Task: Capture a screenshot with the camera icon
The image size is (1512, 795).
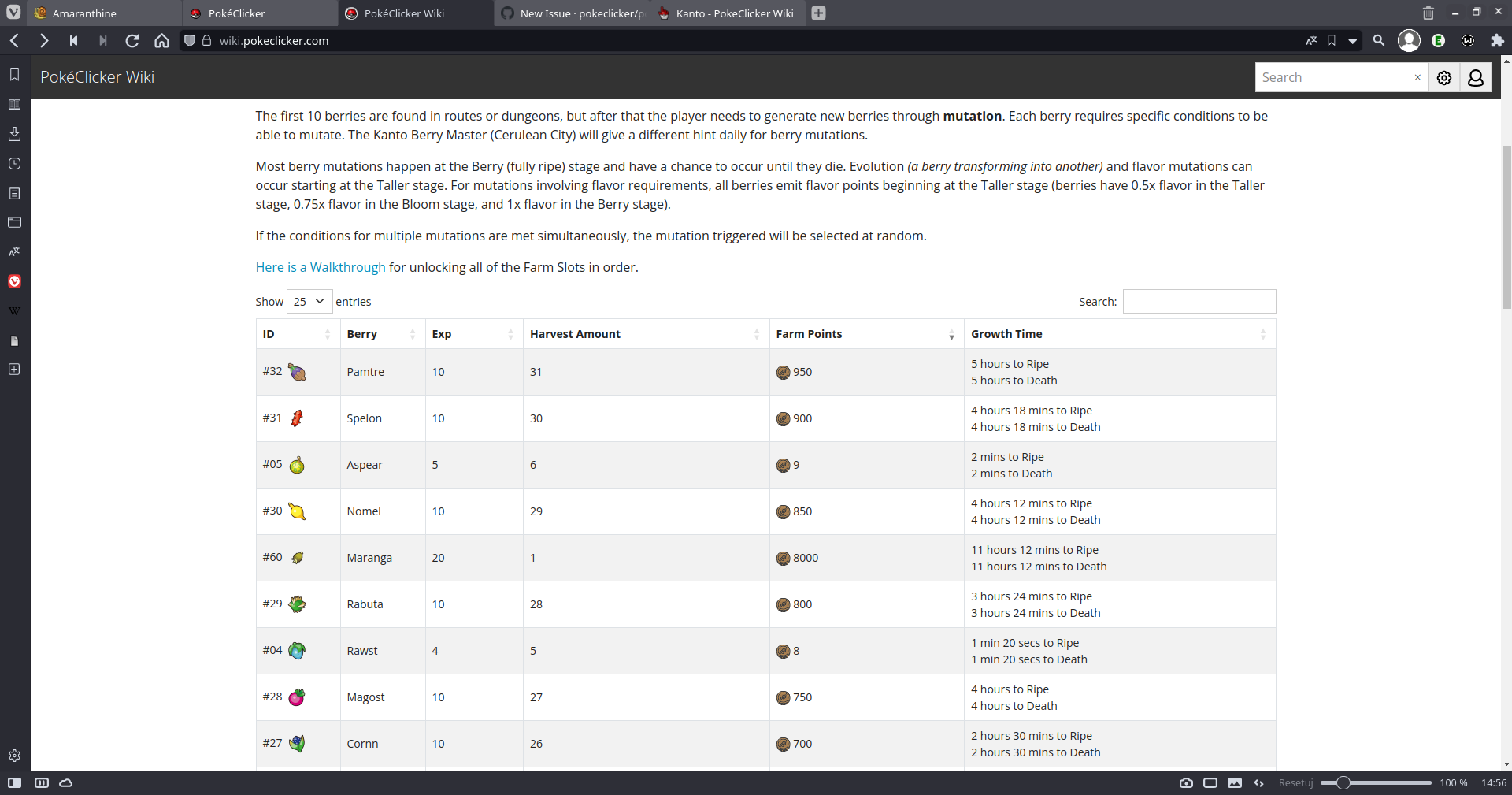Action: pyautogui.click(x=1187, y=782)
